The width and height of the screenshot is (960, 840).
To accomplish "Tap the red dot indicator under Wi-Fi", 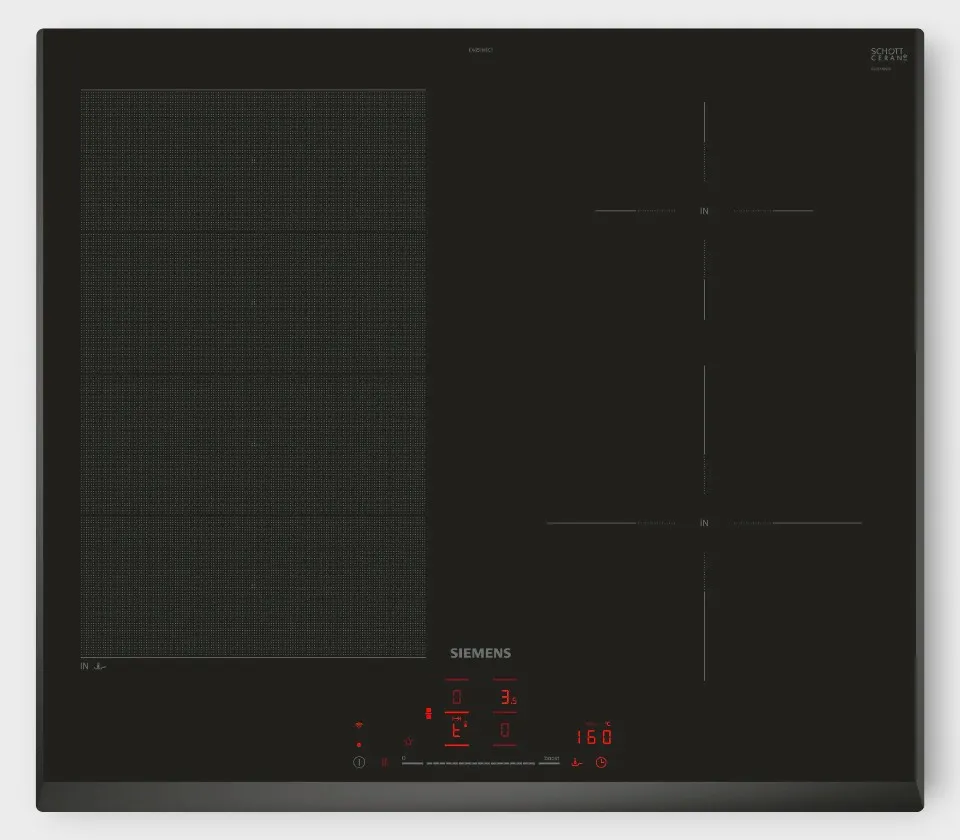I will pyautogui.click(x=358, y=744).
